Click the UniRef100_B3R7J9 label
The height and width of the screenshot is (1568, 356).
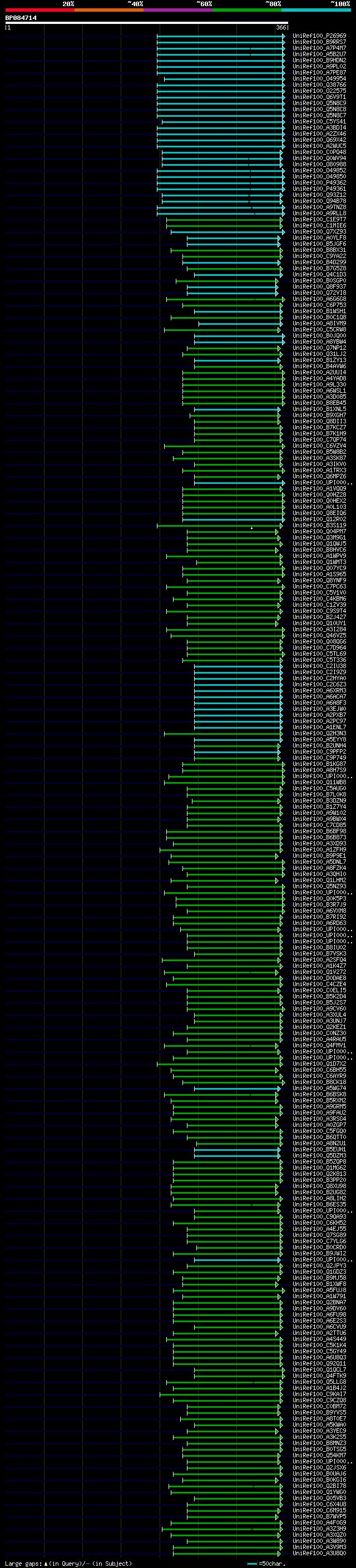pos(319,904)
